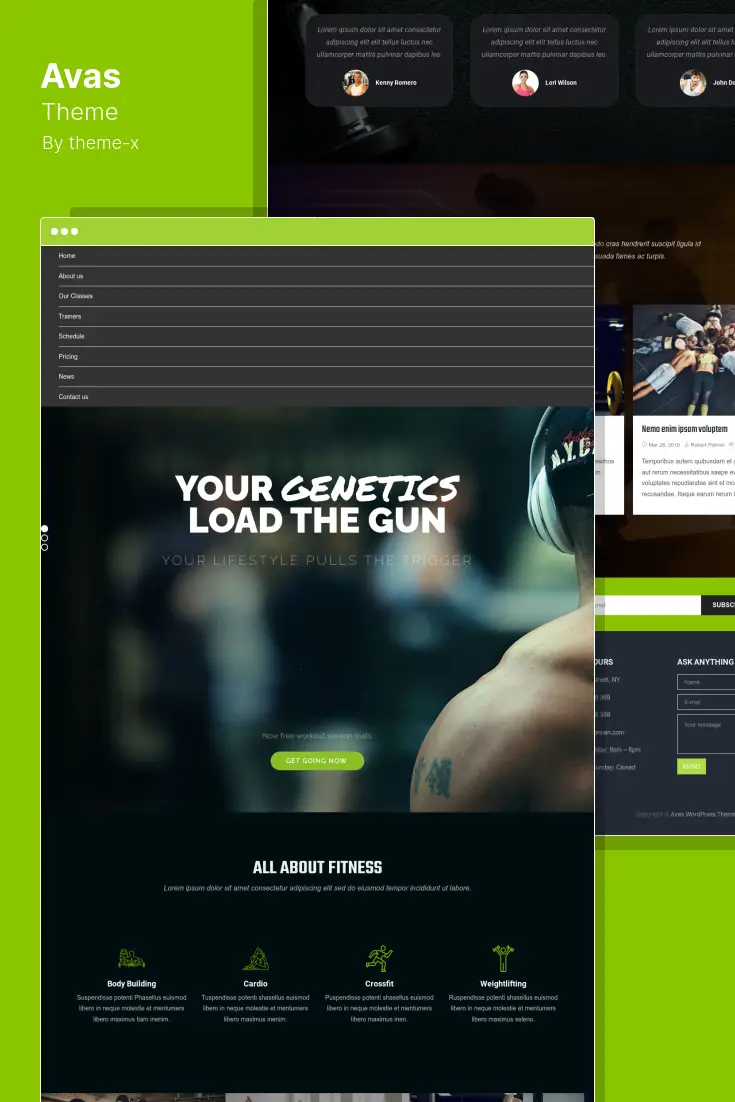
Task: Click the Body Building icon
Action: pos(131,959)
